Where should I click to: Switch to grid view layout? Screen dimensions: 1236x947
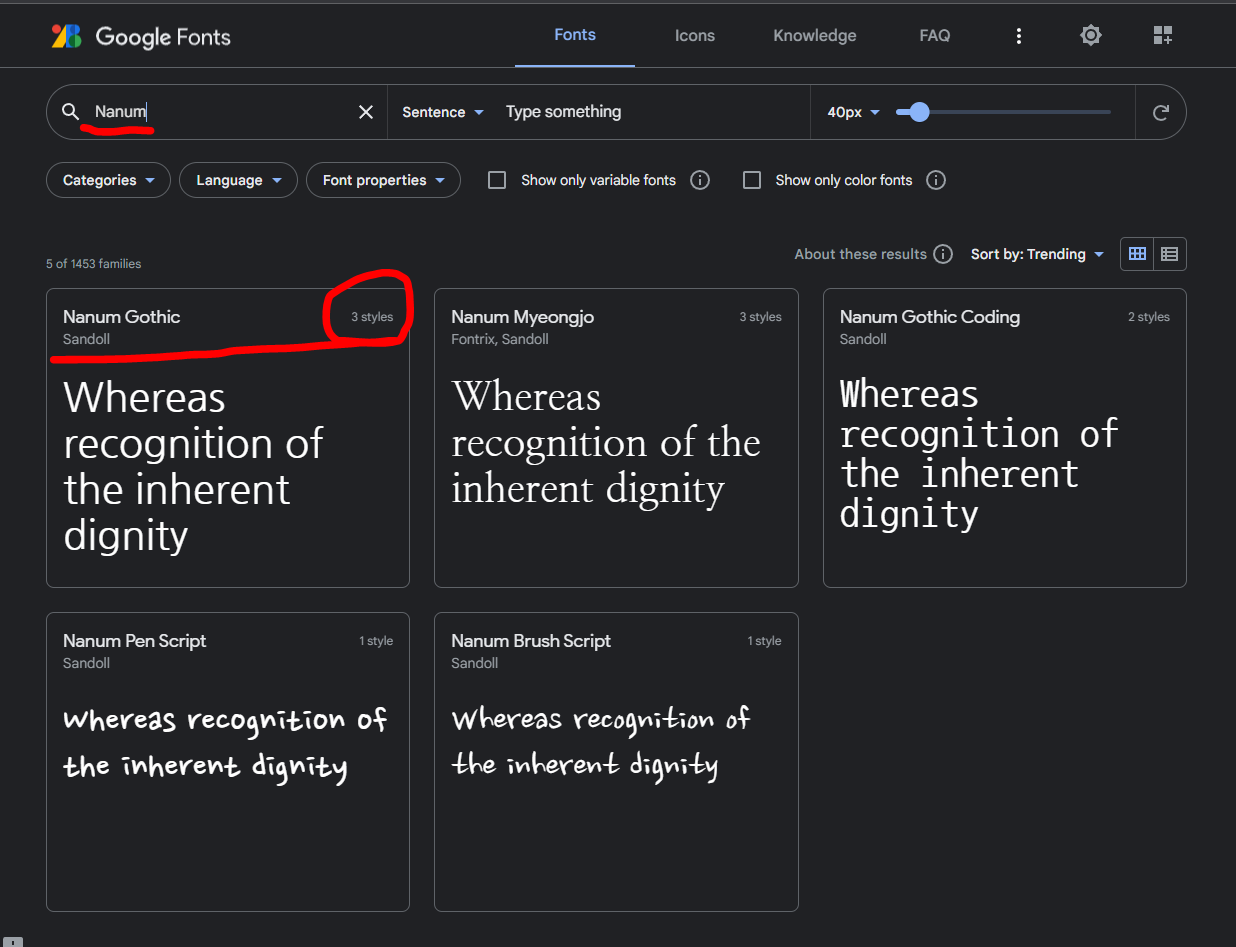click(x=1137, y=254)
